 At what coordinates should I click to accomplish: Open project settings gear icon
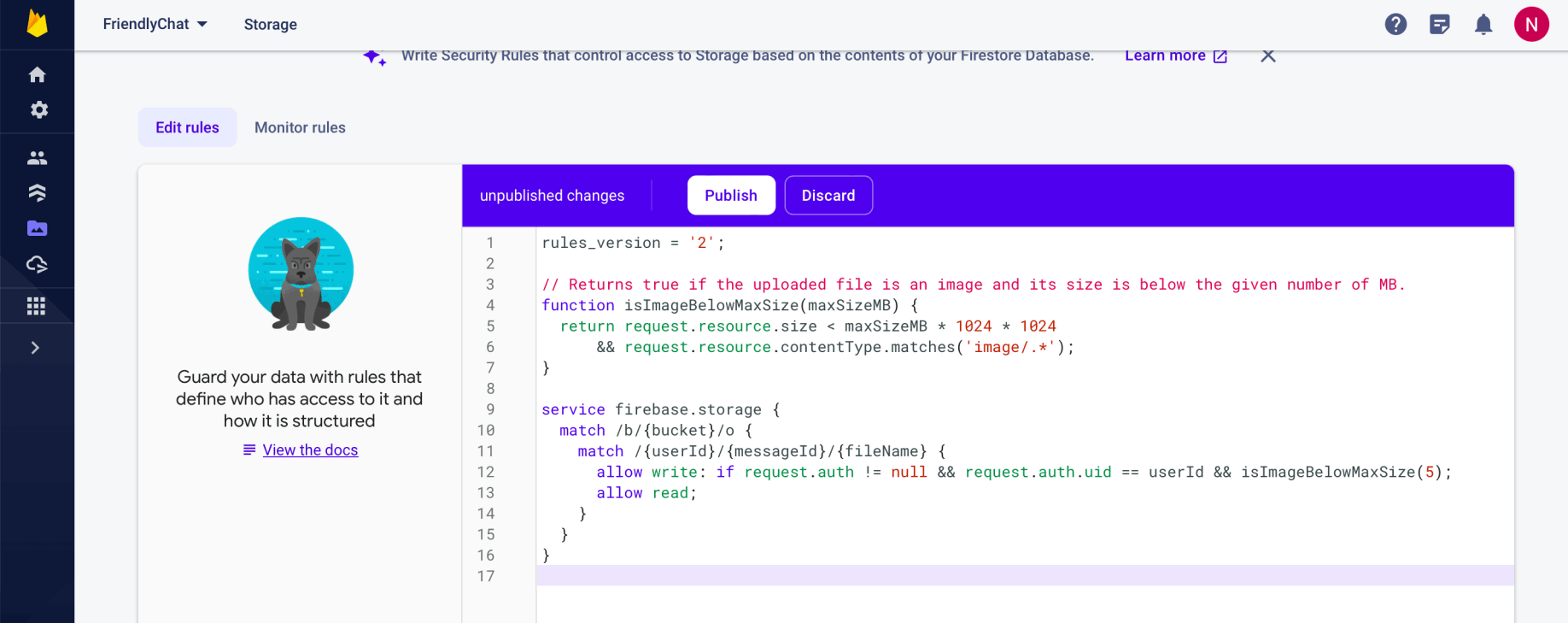pyautogui.click(x=38, y=110)
